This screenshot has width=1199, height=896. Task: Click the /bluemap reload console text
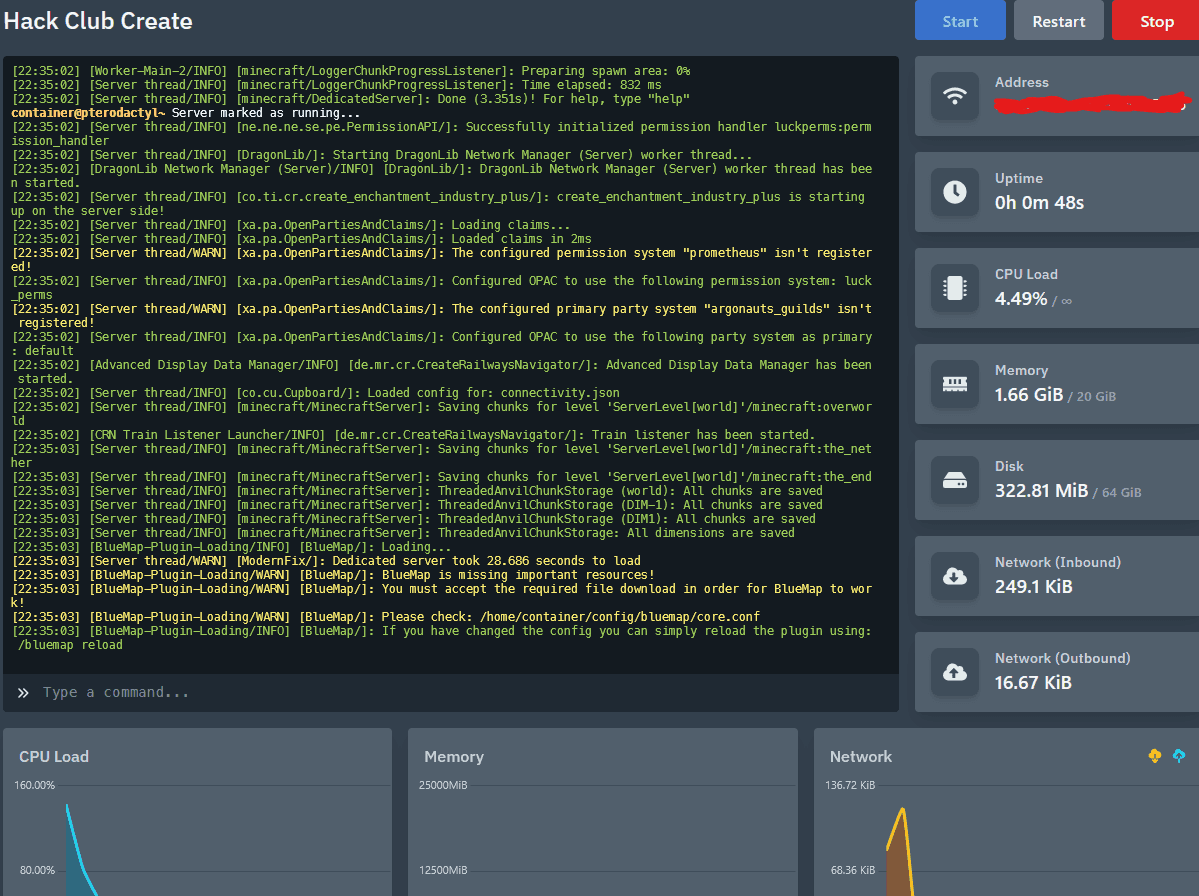pyautogui.click(x=70, y=645)
